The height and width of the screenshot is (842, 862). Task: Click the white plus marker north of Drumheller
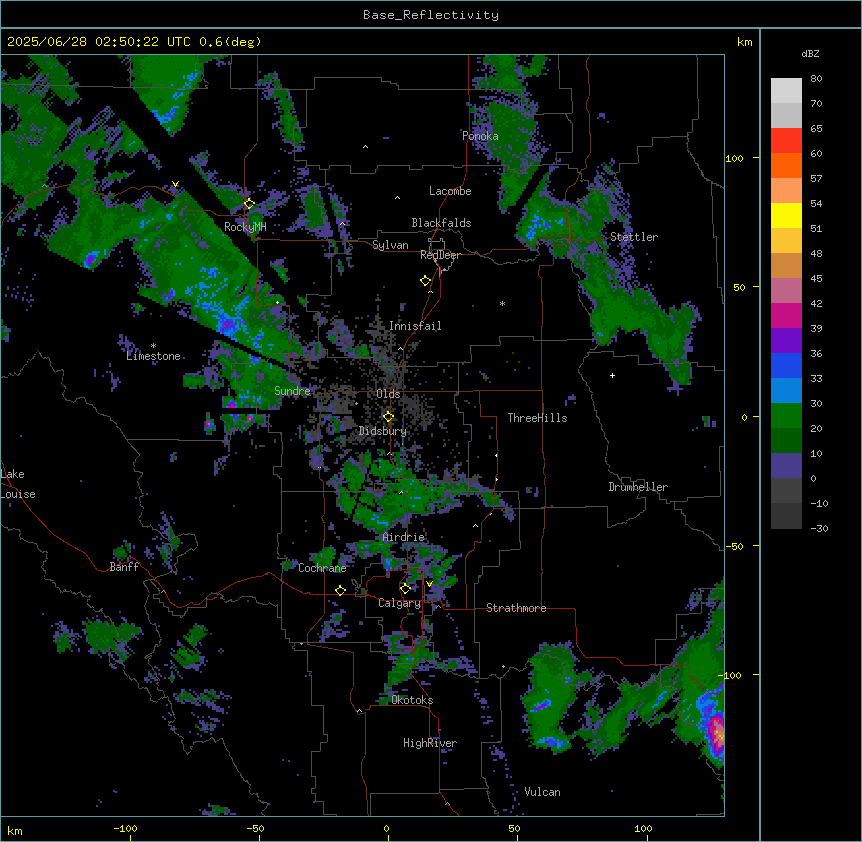pos(612,375)
